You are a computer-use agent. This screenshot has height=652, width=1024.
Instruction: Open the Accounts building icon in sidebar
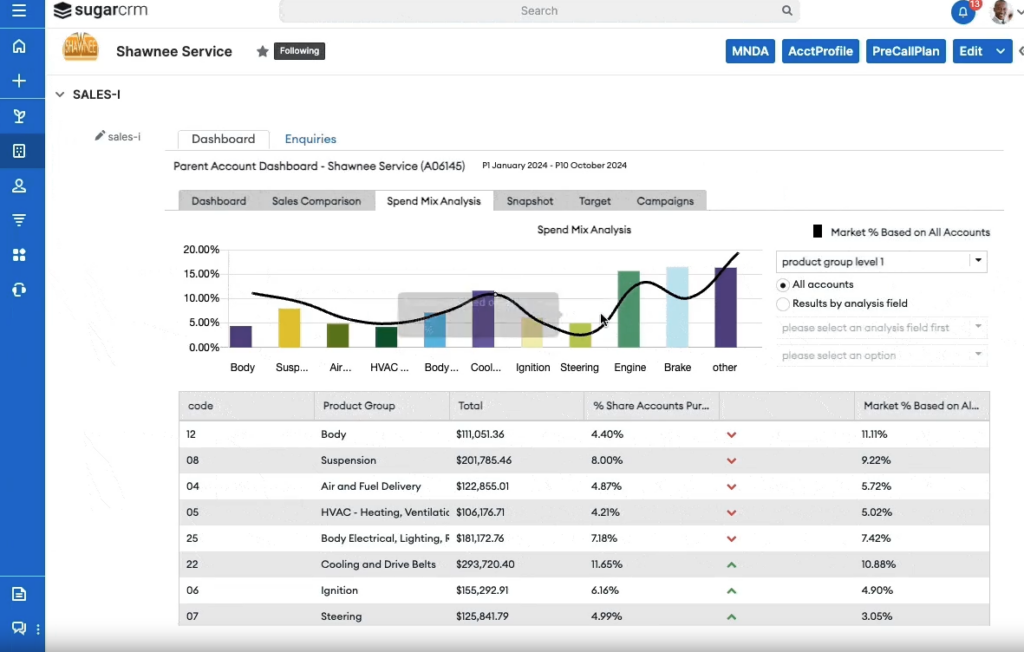(19, 151)
